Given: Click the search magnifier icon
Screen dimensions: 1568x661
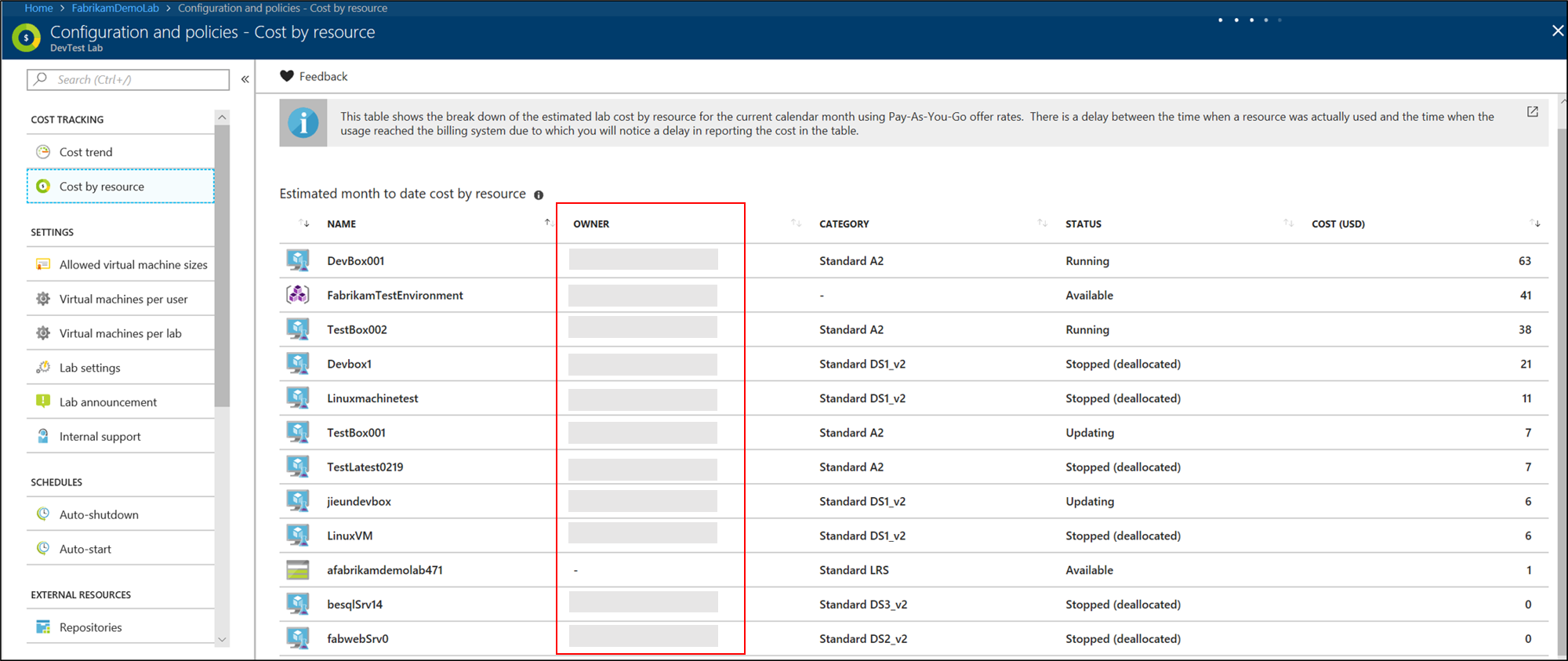Looking at the screenshot, I should (41, 79).
